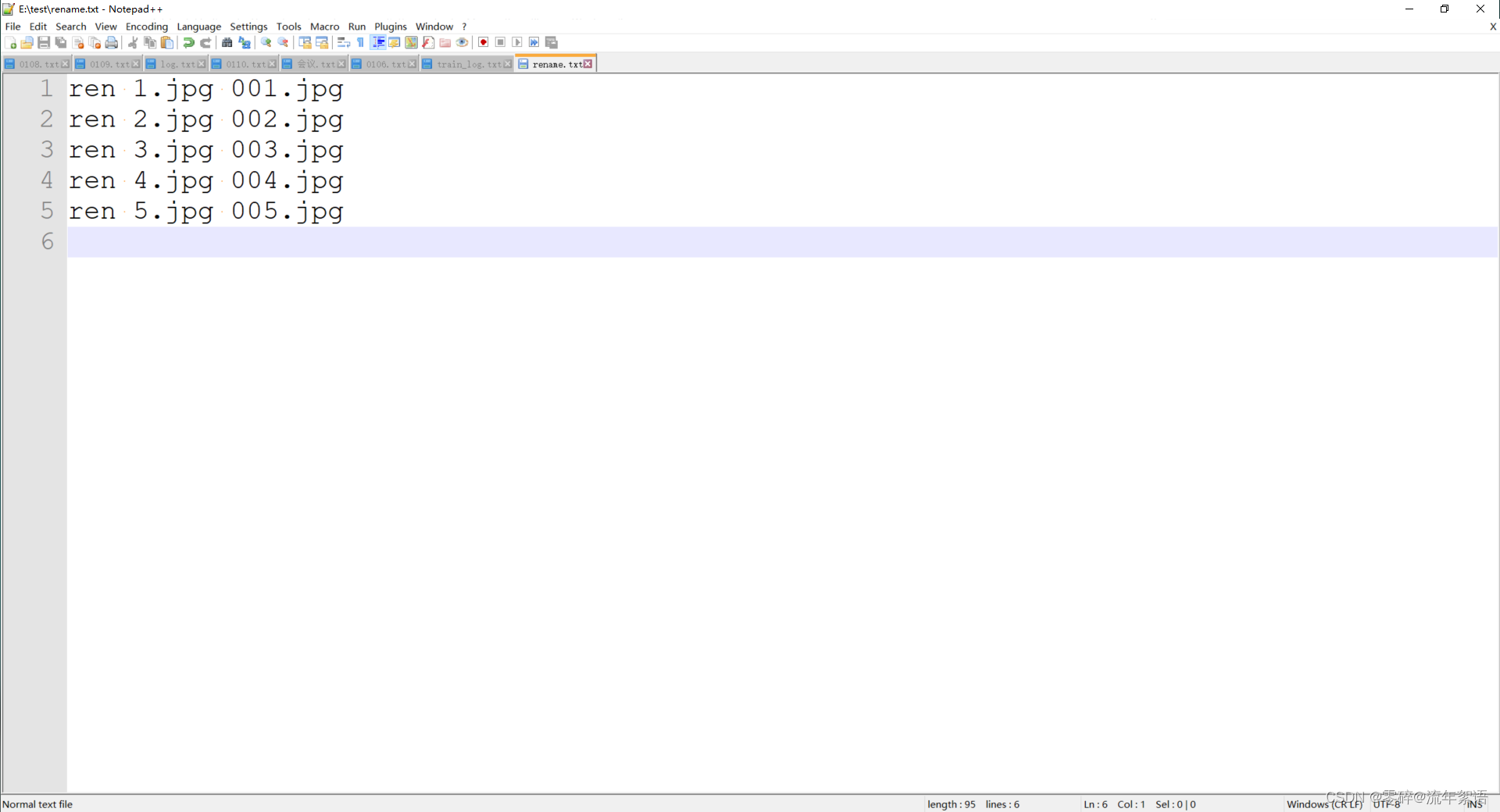Toggle indent guide toolbar icon
The height and width of the screenshot is (812, 1500).
point(378,43)
